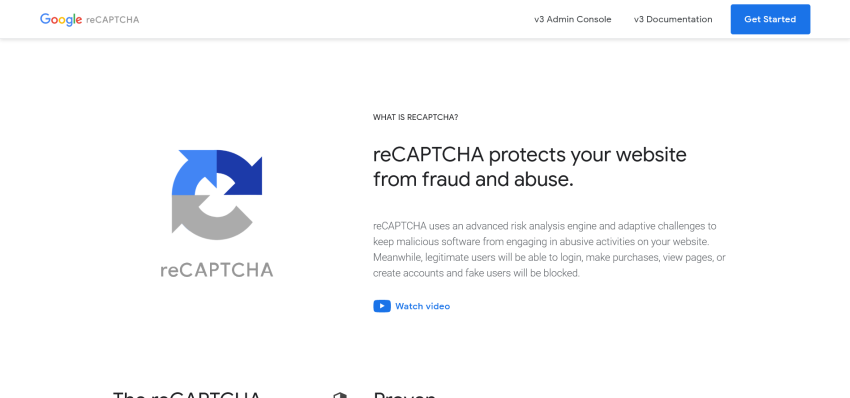Click the reCAPTCHA text beside the Google logo

pyautogui.click(x=113, y=20)
